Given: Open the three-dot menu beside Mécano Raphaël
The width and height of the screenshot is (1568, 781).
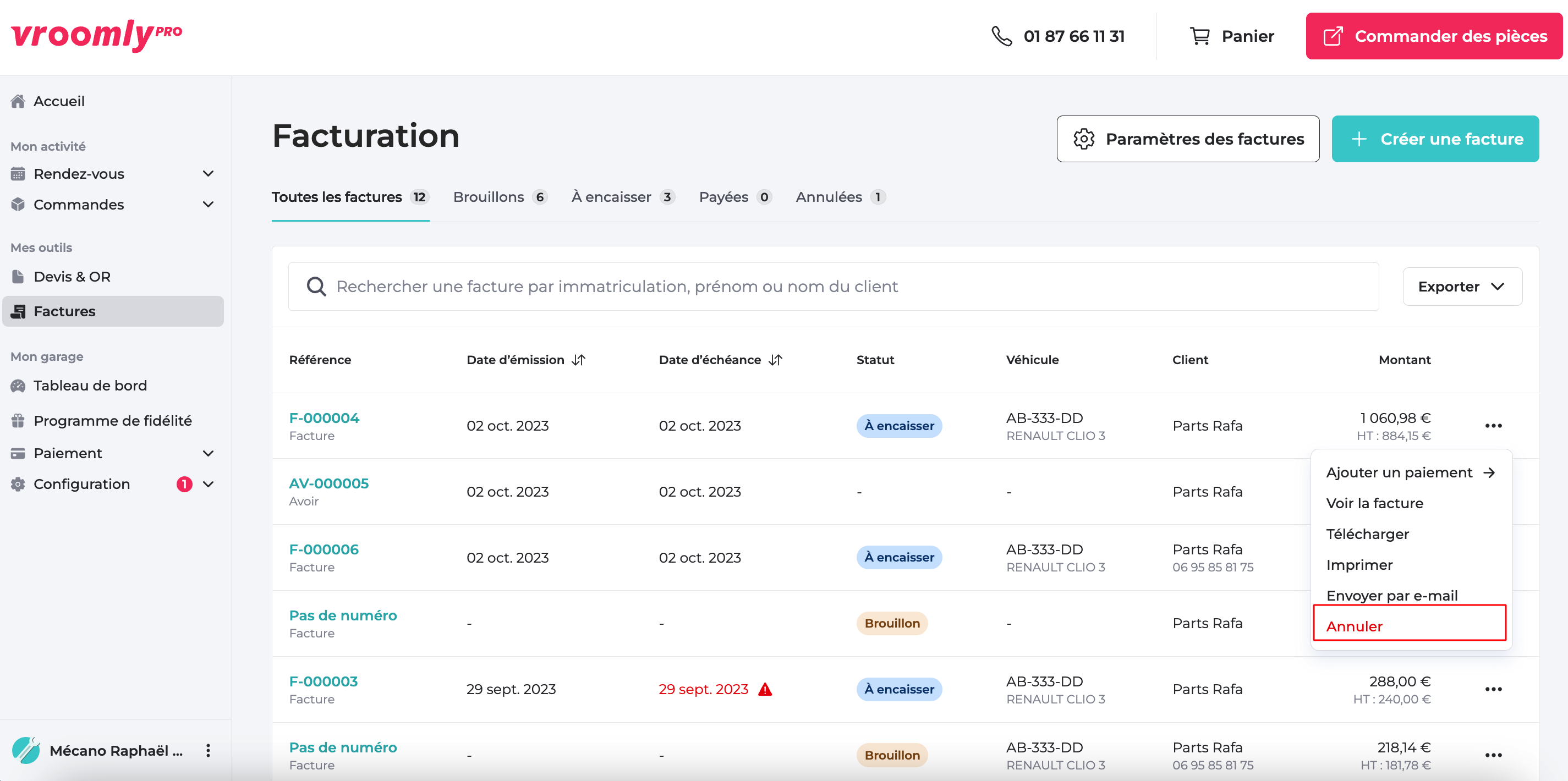Looking at the screenshot, I should point(208,751).
